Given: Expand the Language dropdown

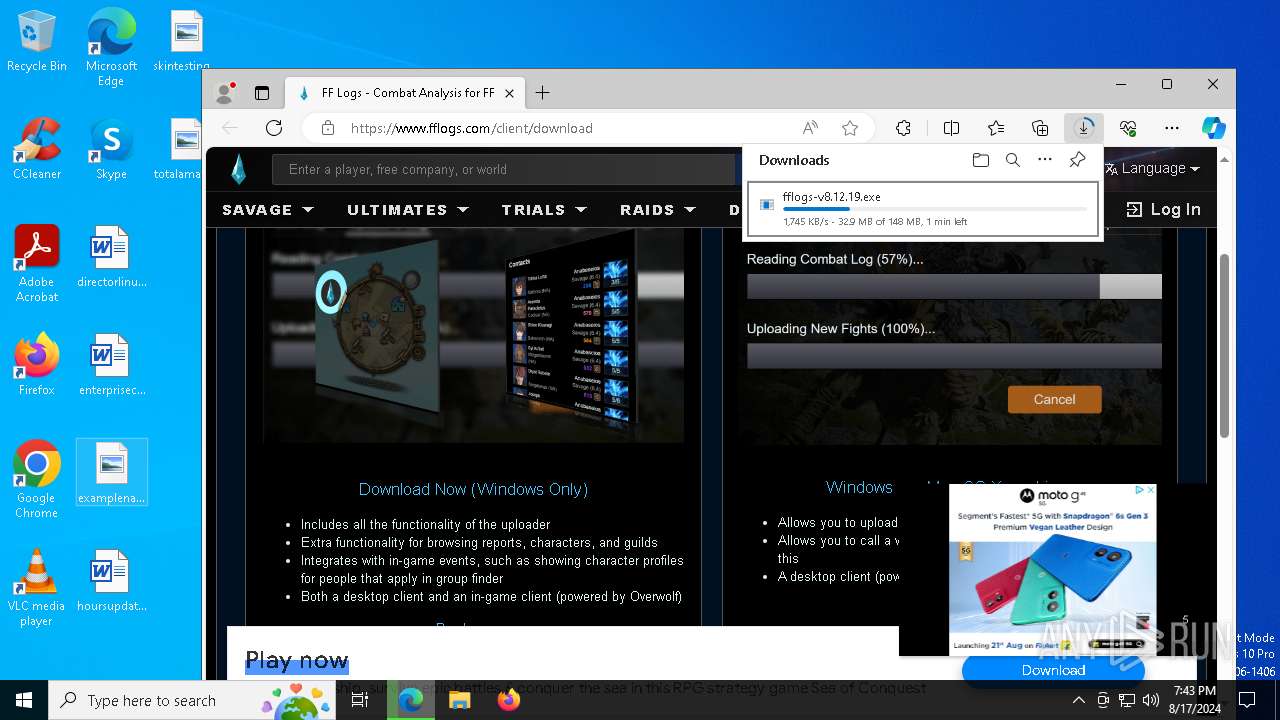Looking at the screenshot, I should 1152,168.
